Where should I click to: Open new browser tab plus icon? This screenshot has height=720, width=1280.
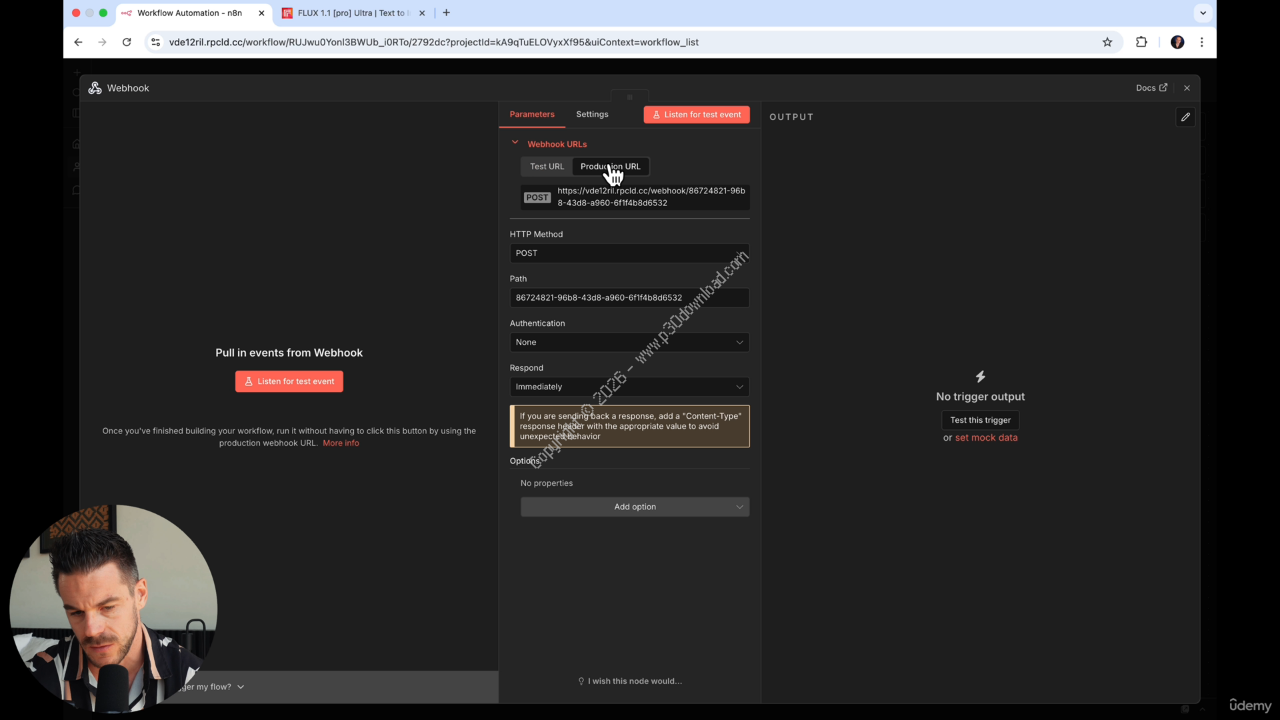click(446, 13)
